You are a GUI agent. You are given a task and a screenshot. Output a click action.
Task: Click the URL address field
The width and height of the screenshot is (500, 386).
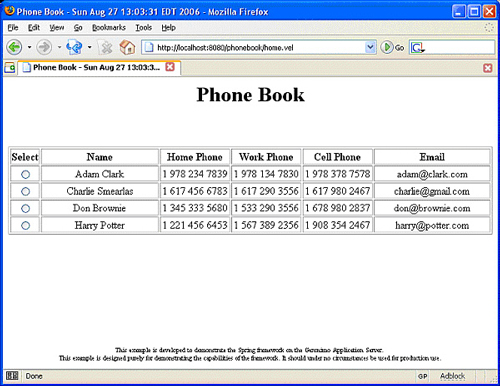260,48
